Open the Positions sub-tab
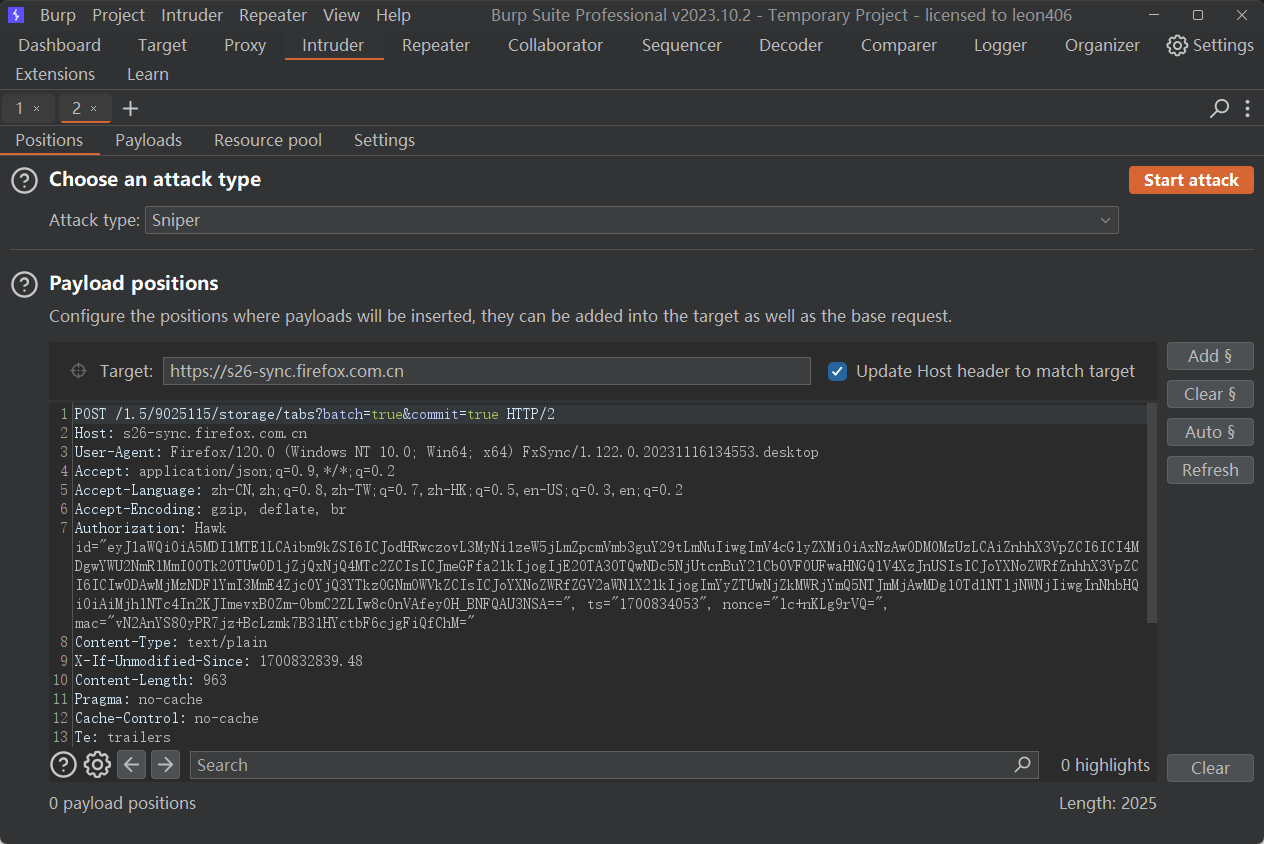This screenshot has height=844, width=1264. (x=49, y=140)
